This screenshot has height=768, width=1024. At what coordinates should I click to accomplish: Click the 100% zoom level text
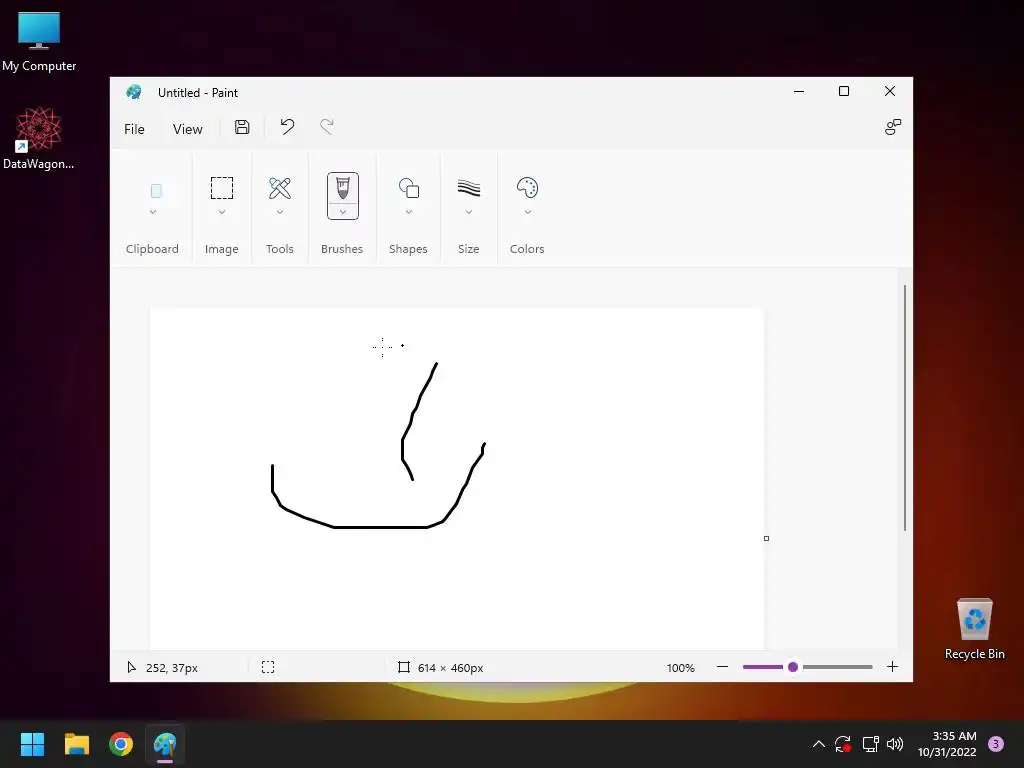tap(680, 667)
